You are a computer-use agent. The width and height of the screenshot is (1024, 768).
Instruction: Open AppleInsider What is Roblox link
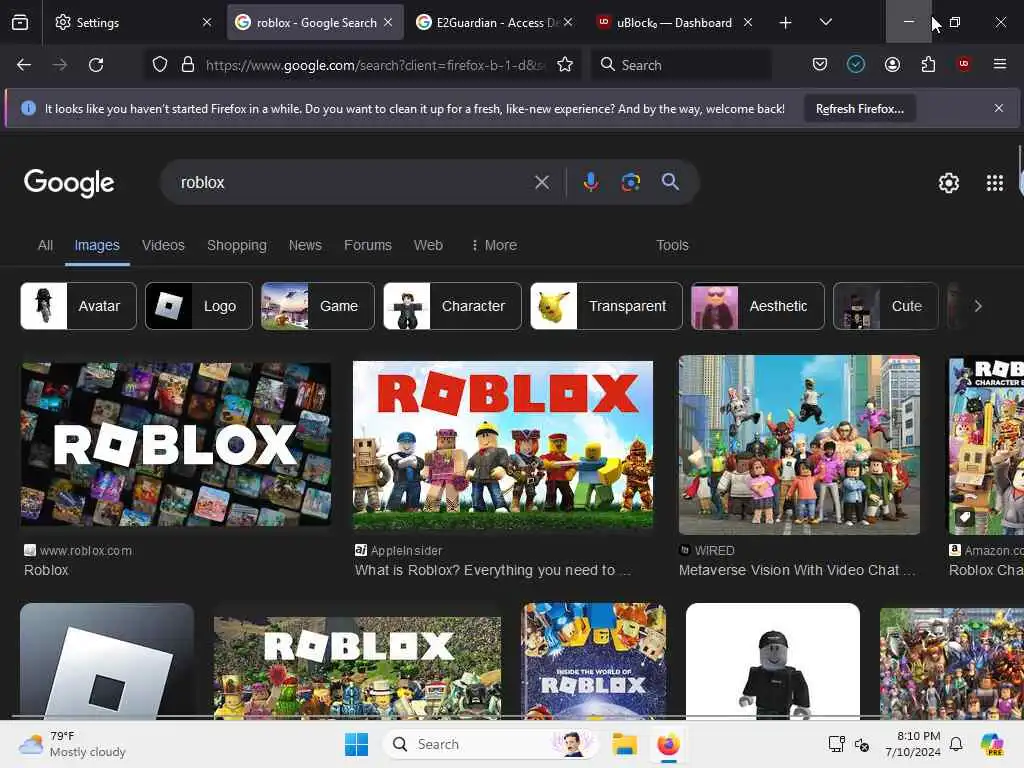tap(493, 560)
